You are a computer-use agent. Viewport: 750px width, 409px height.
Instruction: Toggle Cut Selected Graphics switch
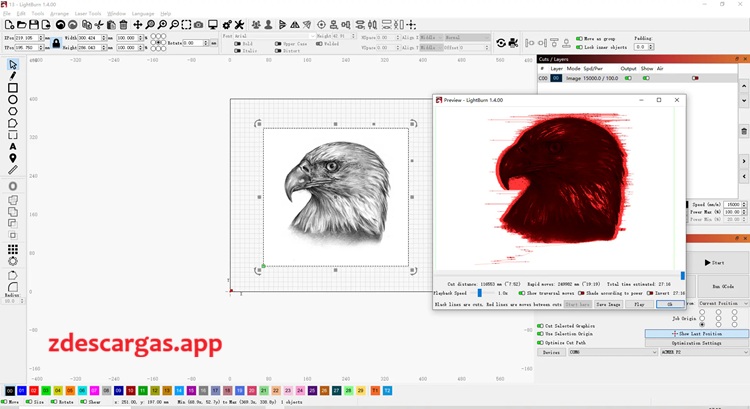[540, 326]
